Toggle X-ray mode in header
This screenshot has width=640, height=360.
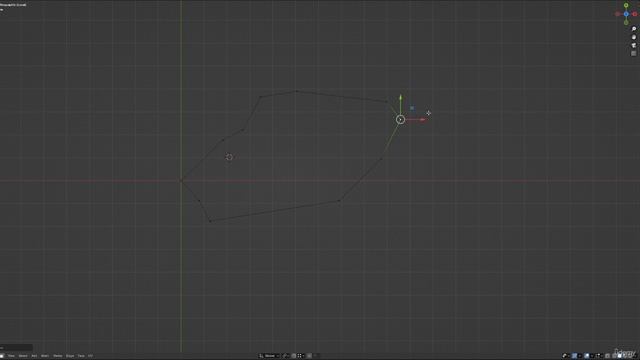click(x=607, y=356)
